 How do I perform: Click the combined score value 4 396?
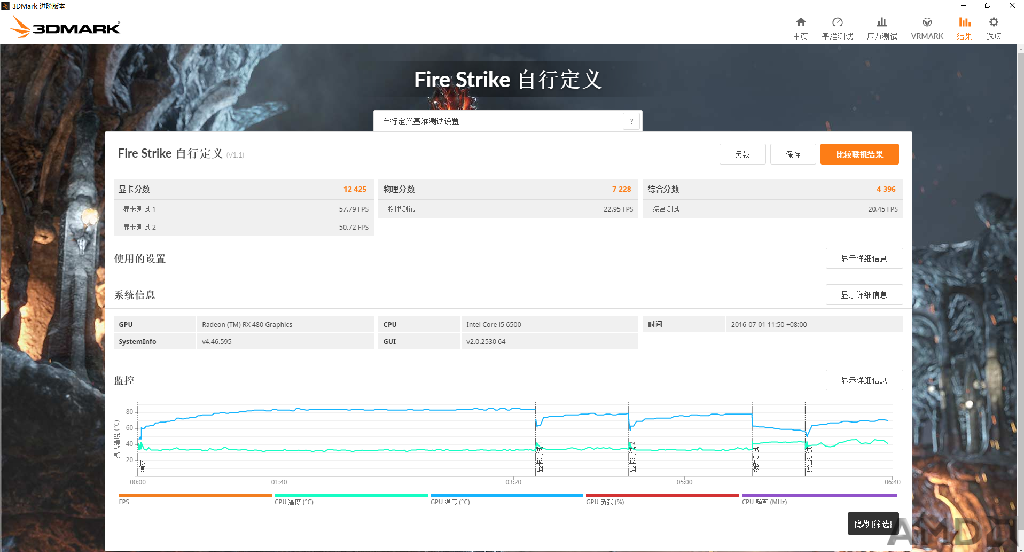click(886, 189)
